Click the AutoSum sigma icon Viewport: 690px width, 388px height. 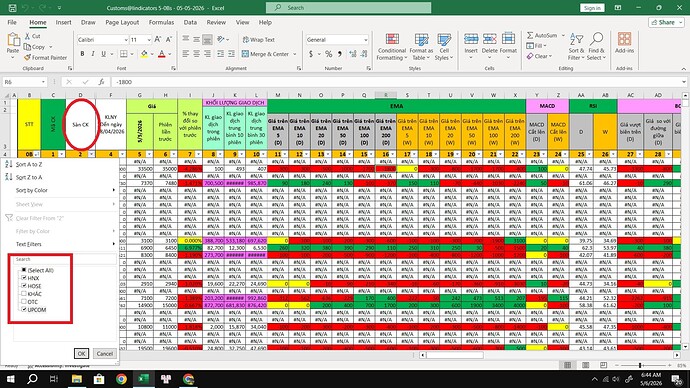[530, 35]
